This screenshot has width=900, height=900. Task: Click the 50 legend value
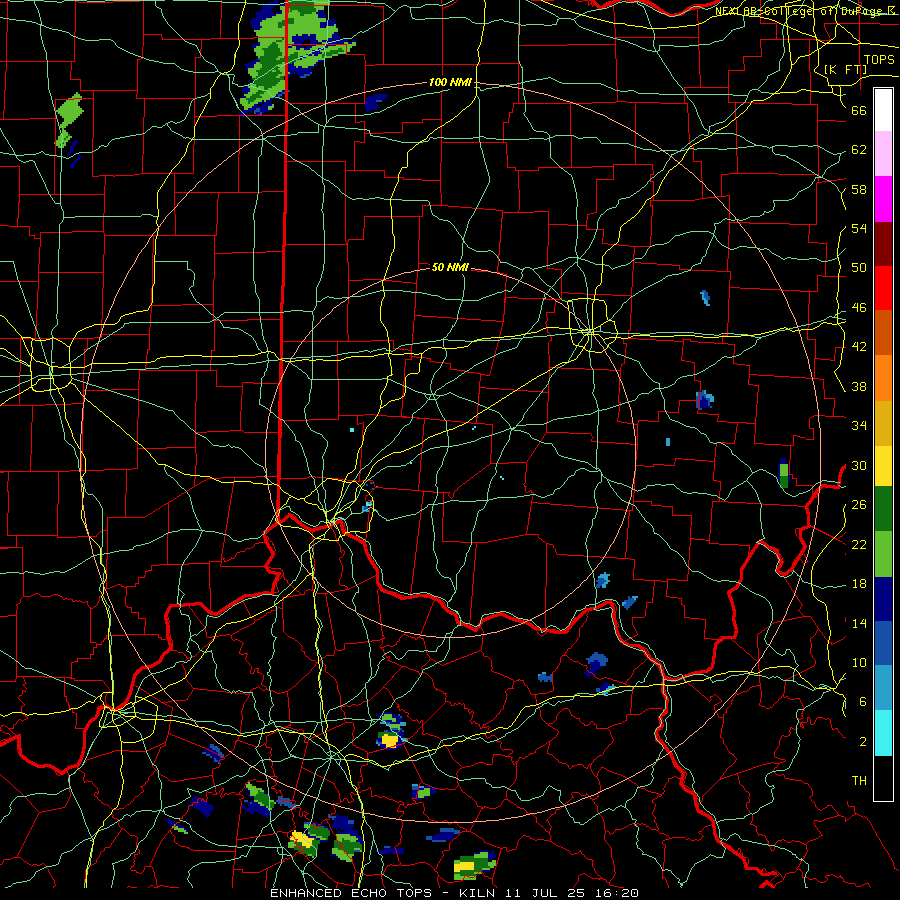(x=859, y=268)
